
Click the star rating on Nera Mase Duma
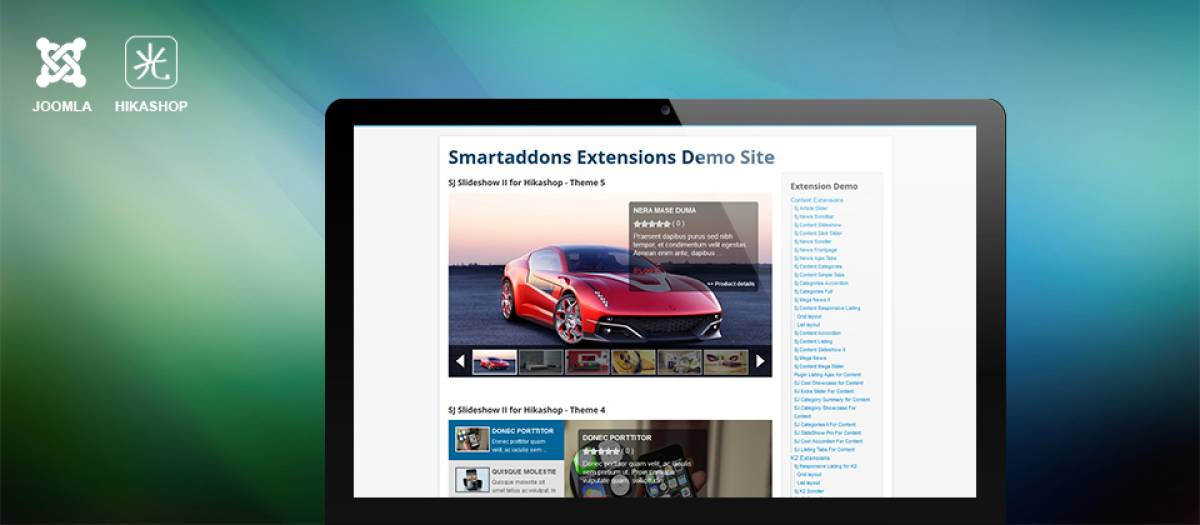point(651,224)
